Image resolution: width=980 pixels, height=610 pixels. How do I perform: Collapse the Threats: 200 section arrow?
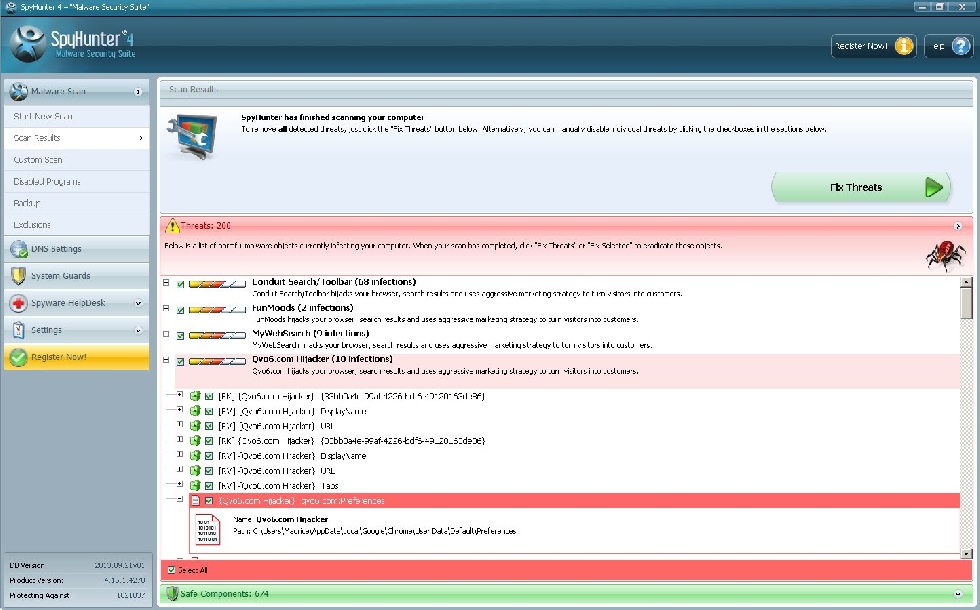(958, 226)
